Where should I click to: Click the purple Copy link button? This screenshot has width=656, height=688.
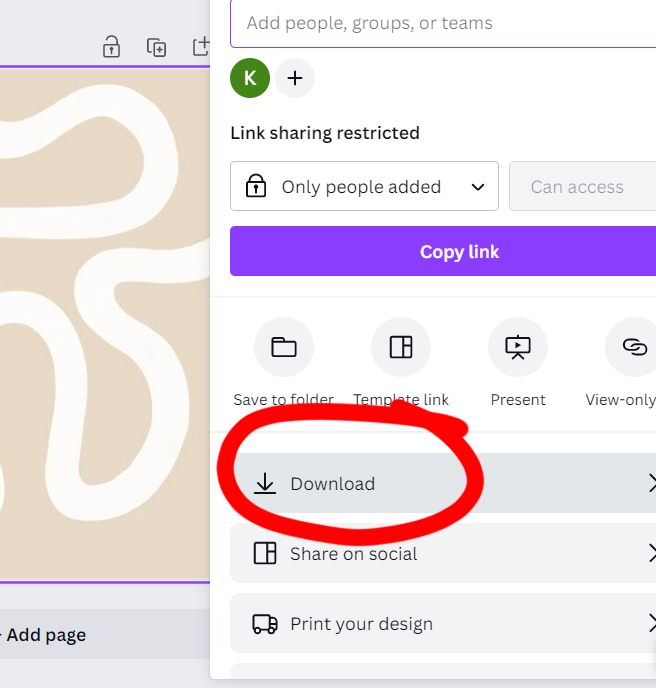(459, 252)
